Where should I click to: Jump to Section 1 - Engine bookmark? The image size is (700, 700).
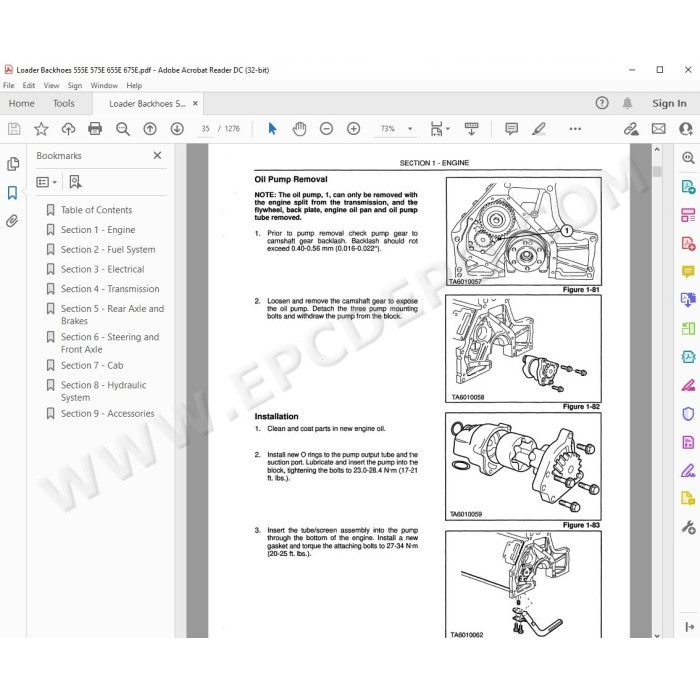[x=98, y=229]
